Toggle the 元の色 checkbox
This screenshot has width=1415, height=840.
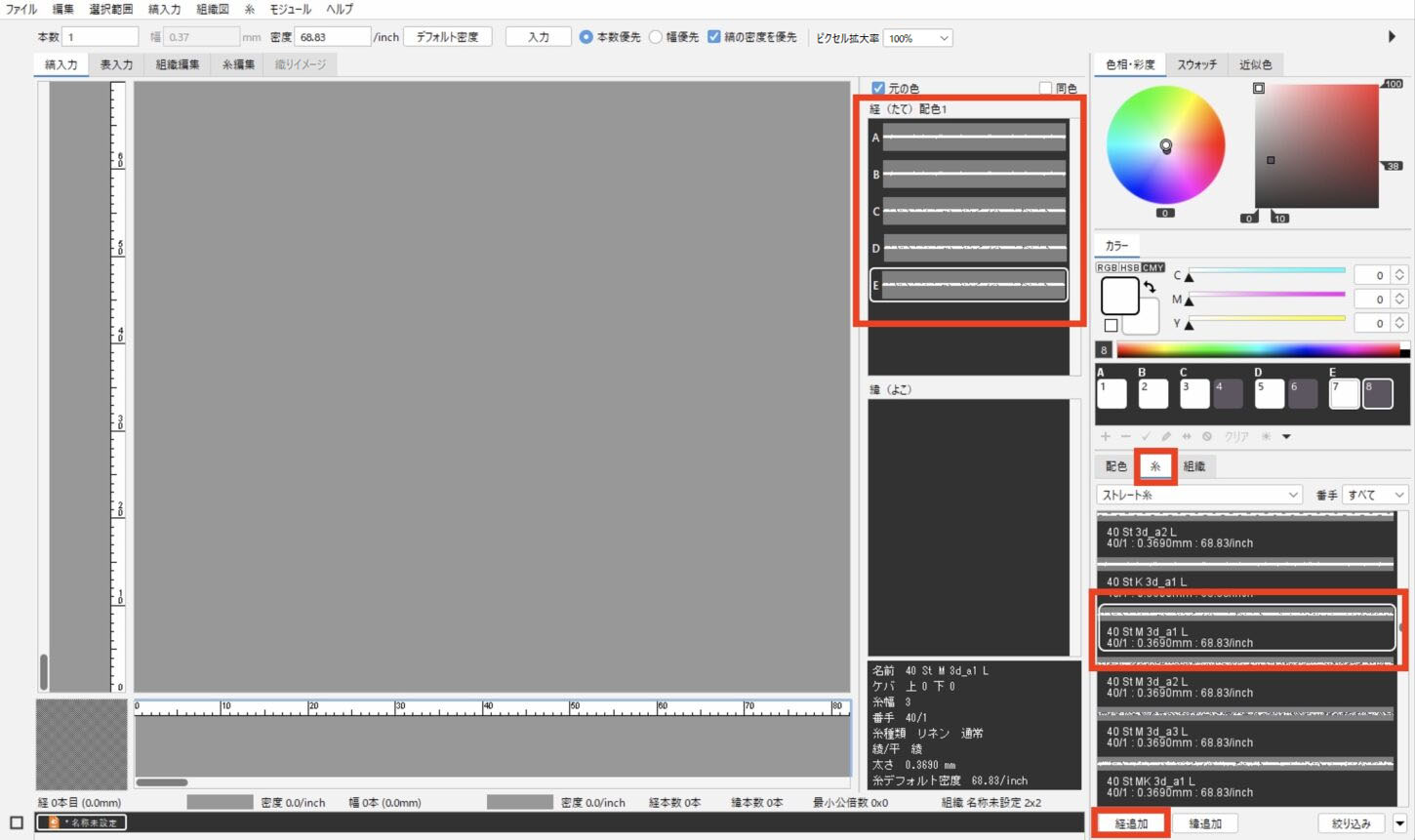[878, 89]
